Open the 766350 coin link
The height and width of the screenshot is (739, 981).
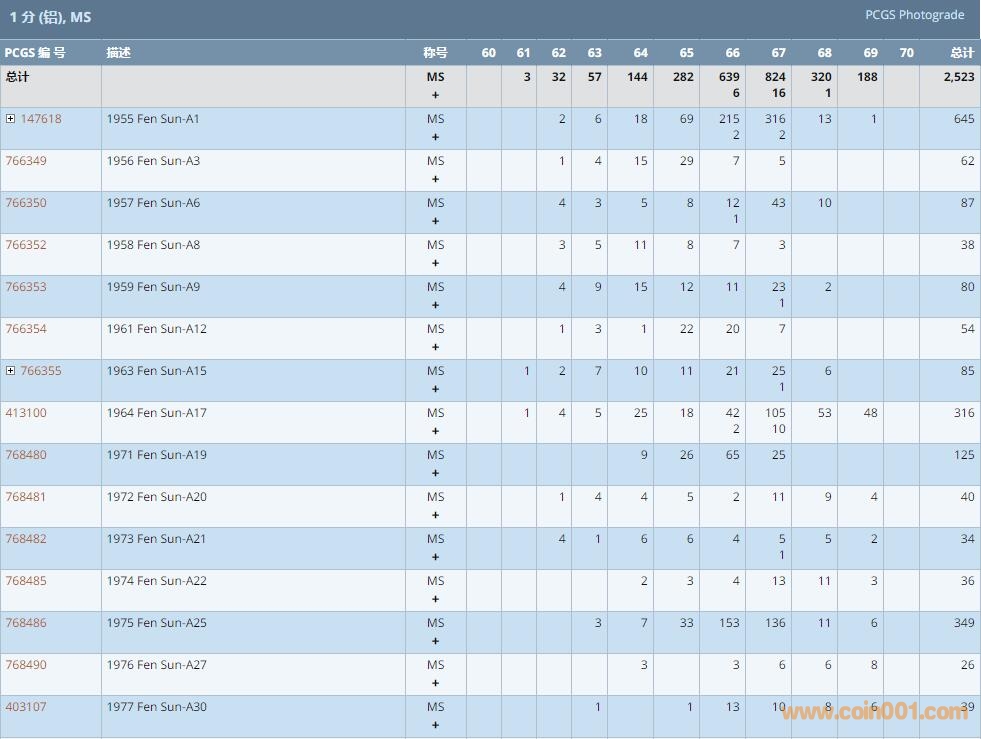click(26, 203)
